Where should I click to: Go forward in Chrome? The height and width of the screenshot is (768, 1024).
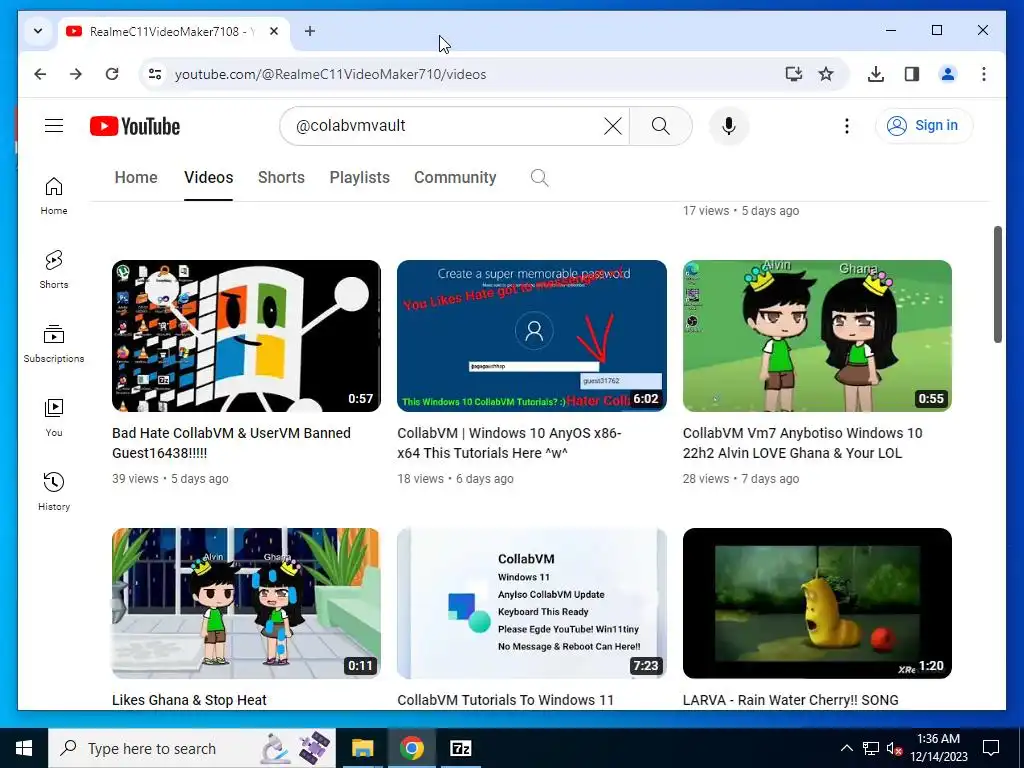76,74
